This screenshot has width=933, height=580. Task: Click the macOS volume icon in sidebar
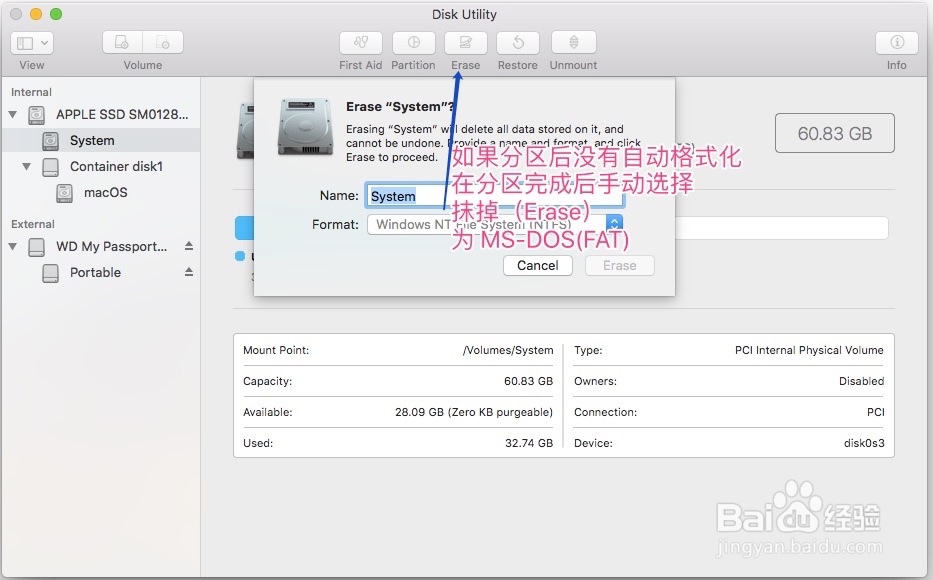coord(64,193)
